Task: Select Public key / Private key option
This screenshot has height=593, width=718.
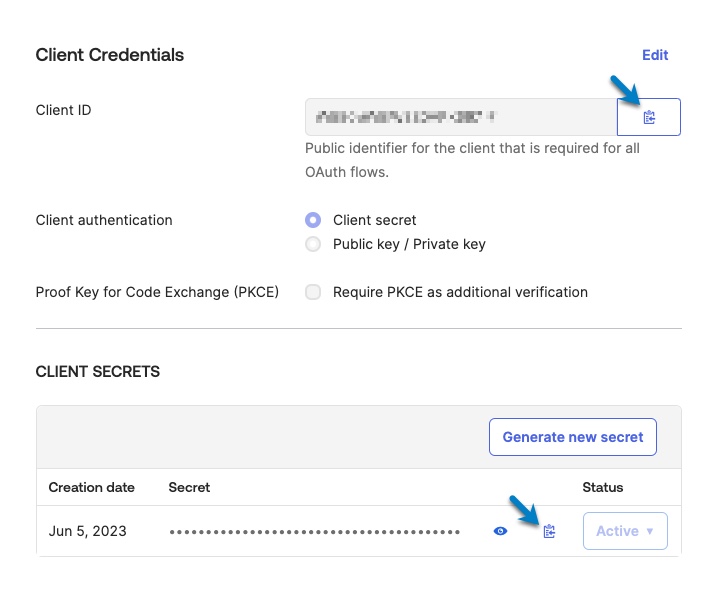Action: 313,244
